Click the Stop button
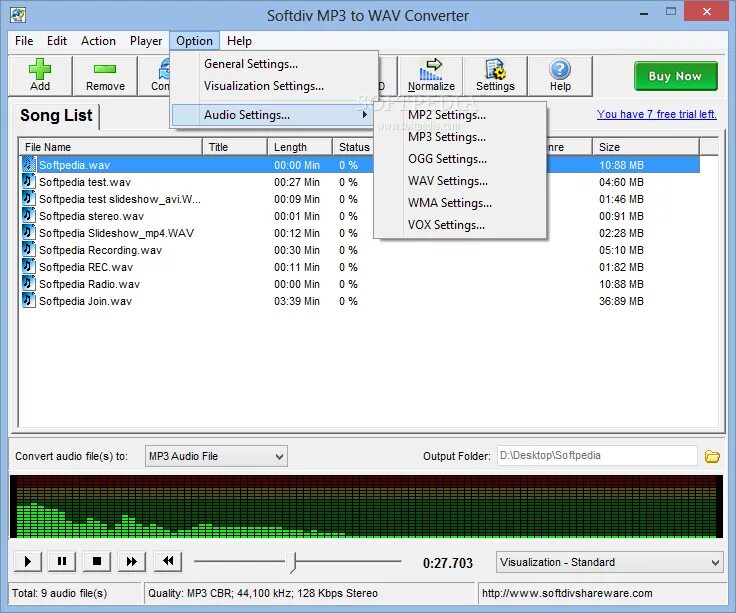The width and height of the screenshot is (736, 613). point(97,561)
